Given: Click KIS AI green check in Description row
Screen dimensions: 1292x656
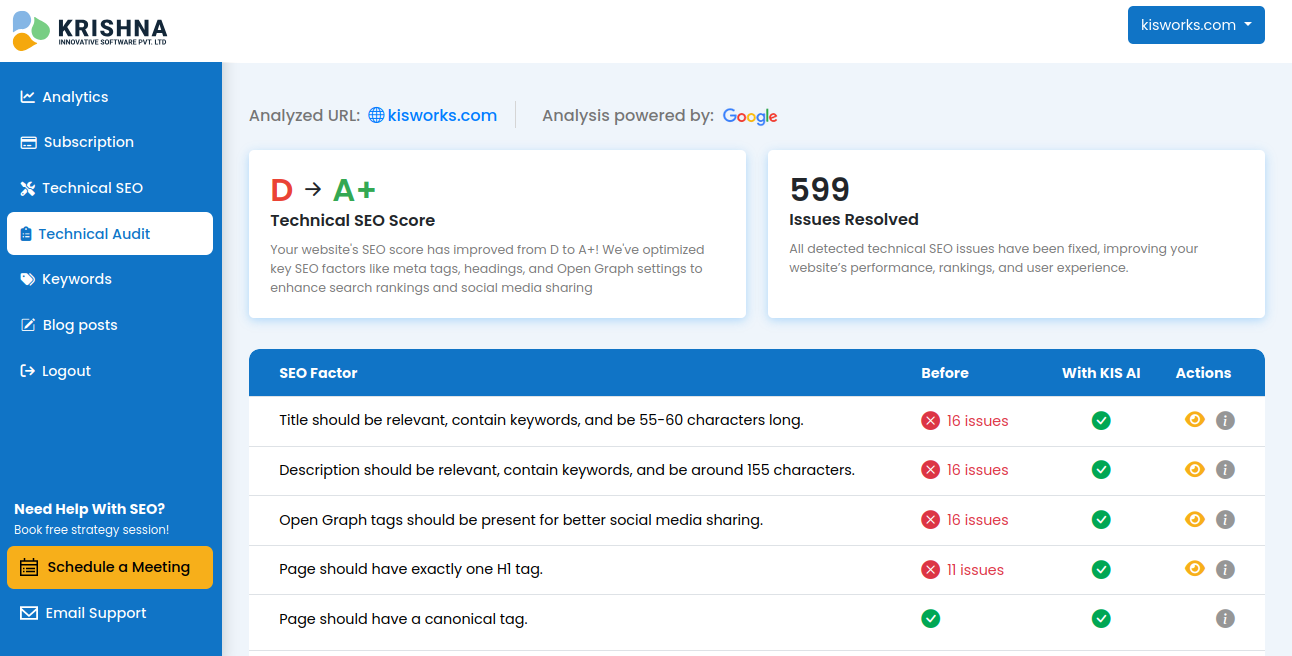Looking at the screenshot, I should point(1101,470).
